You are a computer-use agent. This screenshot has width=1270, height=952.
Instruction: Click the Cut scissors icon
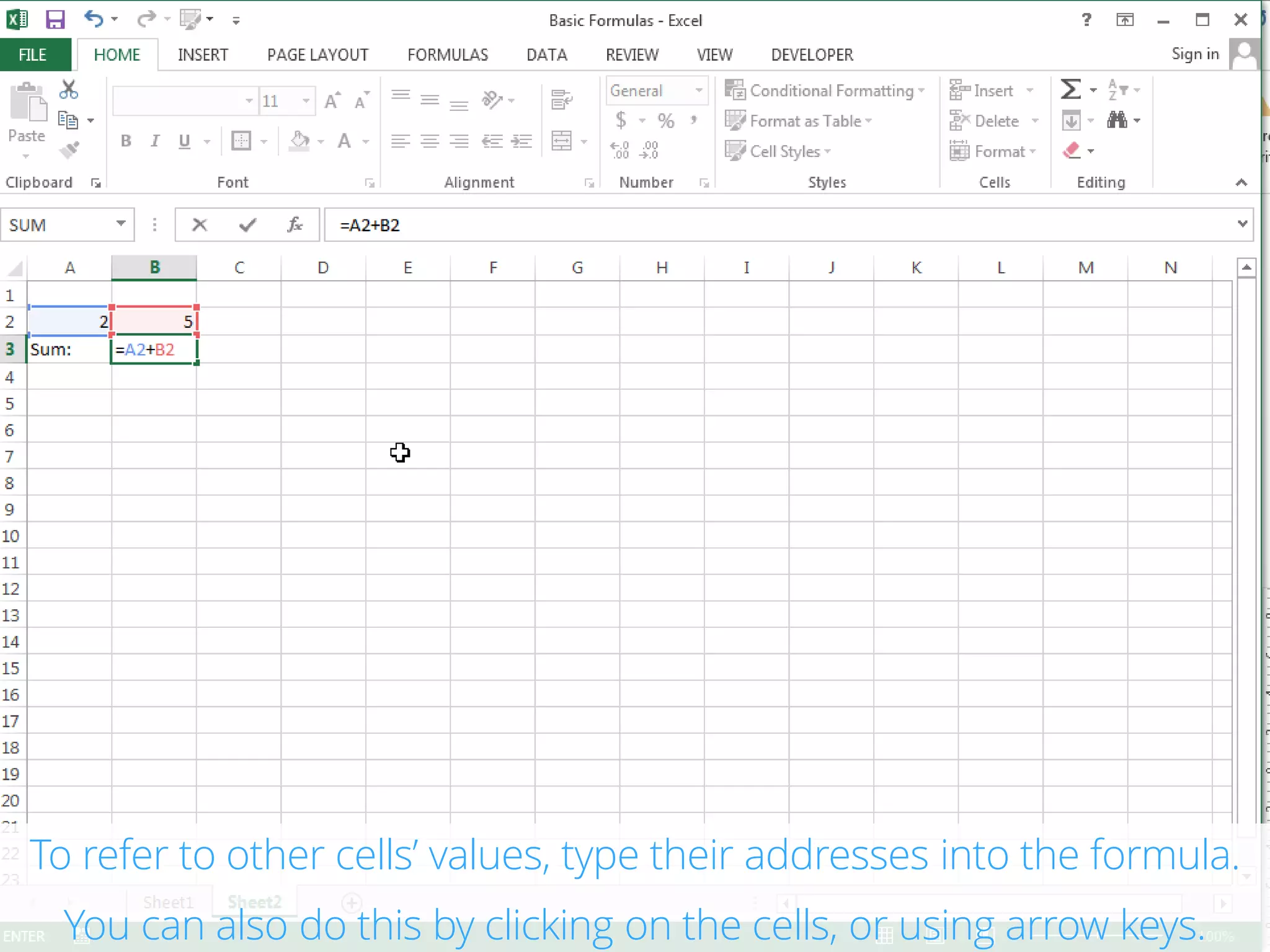68,90
